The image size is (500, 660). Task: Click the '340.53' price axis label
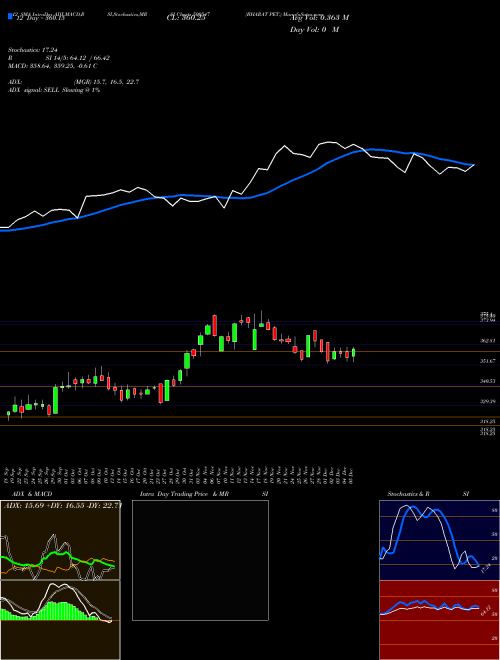(488, 381)
